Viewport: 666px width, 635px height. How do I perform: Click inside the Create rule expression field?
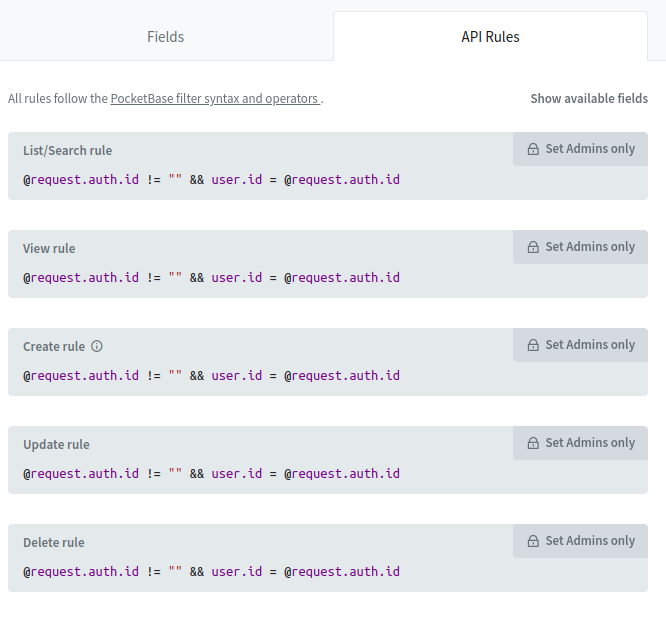tap(300, 376)
